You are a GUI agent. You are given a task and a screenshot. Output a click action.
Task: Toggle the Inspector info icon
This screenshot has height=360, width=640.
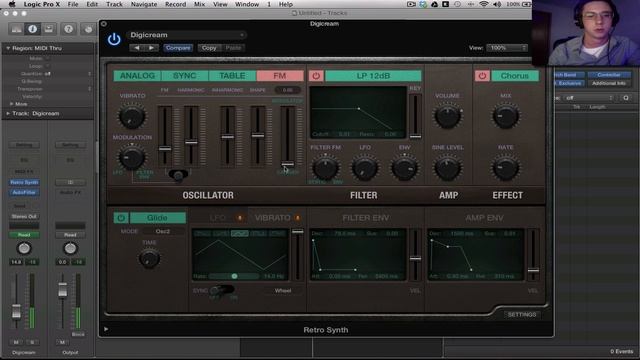click(33, 29)
